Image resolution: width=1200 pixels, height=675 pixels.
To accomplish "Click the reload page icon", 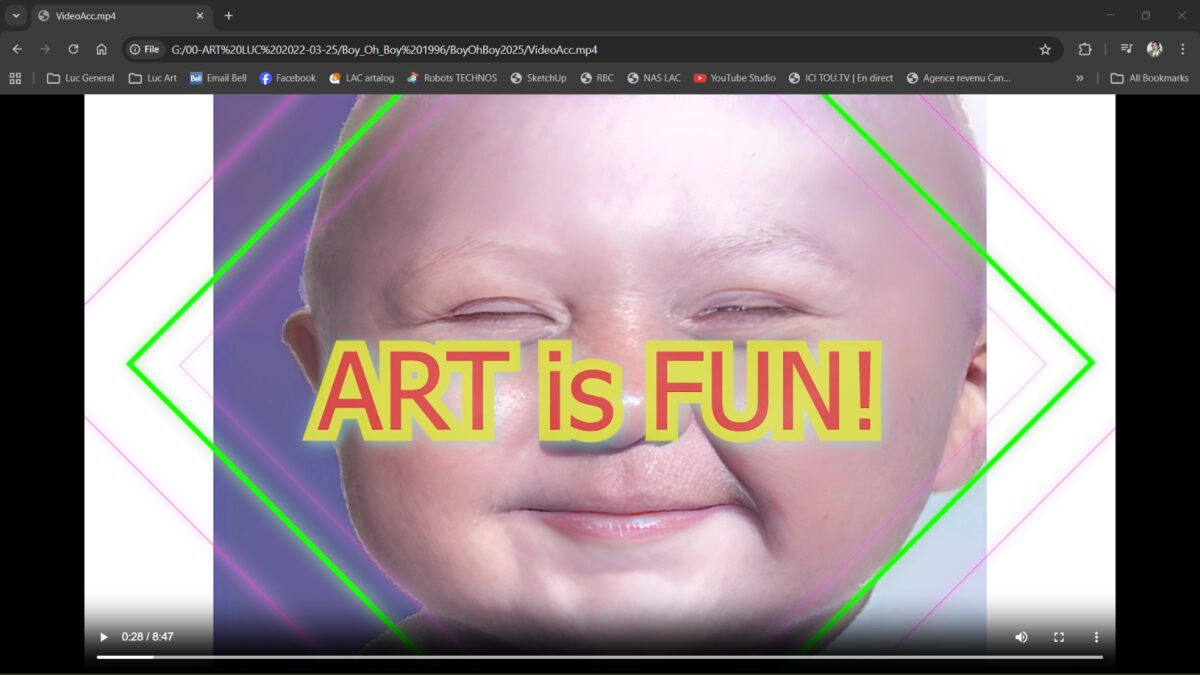I will point(71,48).
